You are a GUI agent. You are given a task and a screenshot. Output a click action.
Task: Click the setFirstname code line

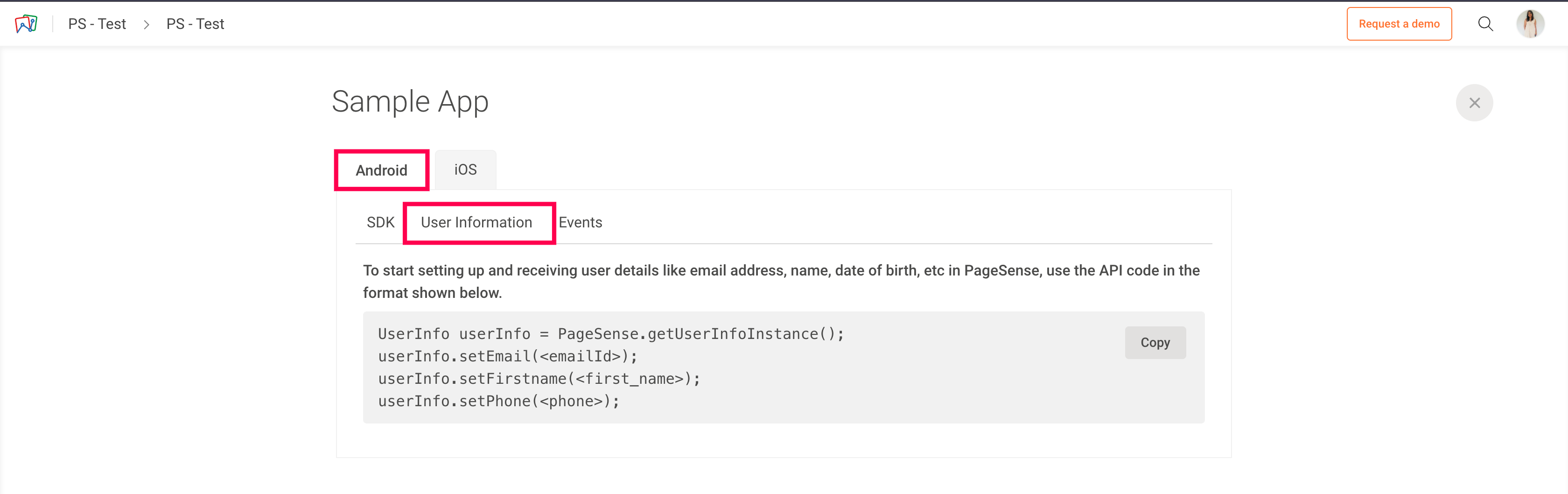[539, 379]
